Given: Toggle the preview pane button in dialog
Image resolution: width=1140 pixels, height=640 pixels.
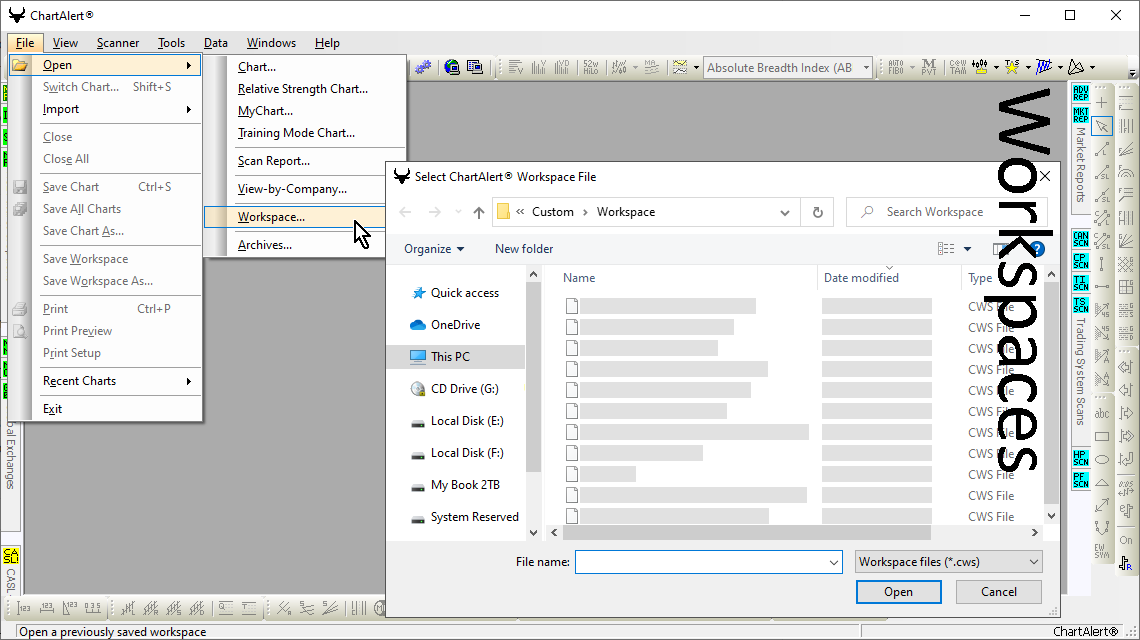Looking at the screenshot, I should click(x=999, y=249).
